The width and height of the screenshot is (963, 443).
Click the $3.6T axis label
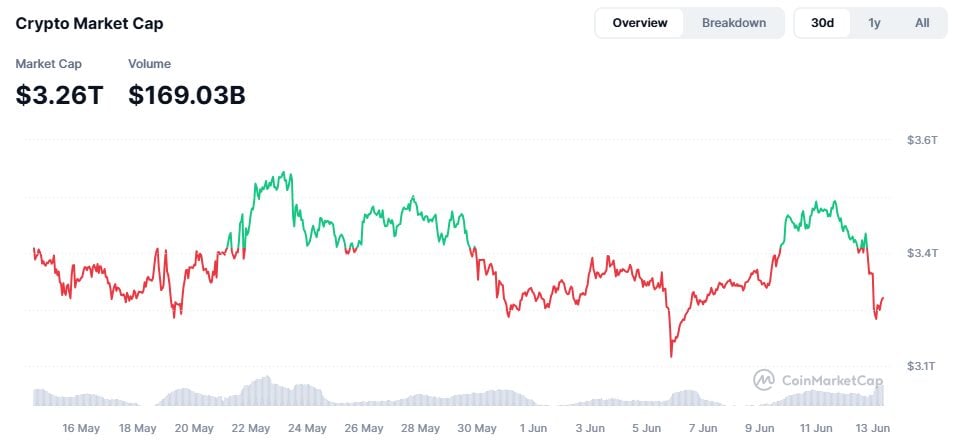(921, 140)
